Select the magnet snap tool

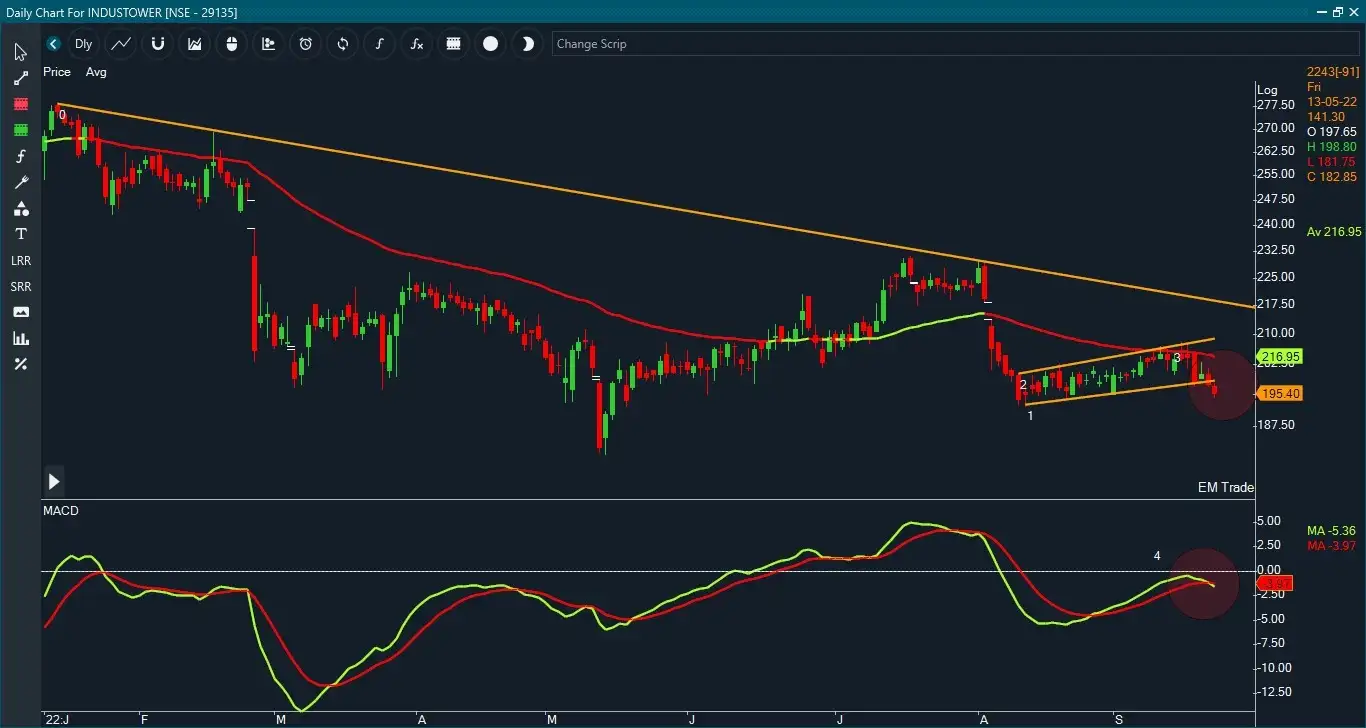pyautogui.click(x=158, y=44)
